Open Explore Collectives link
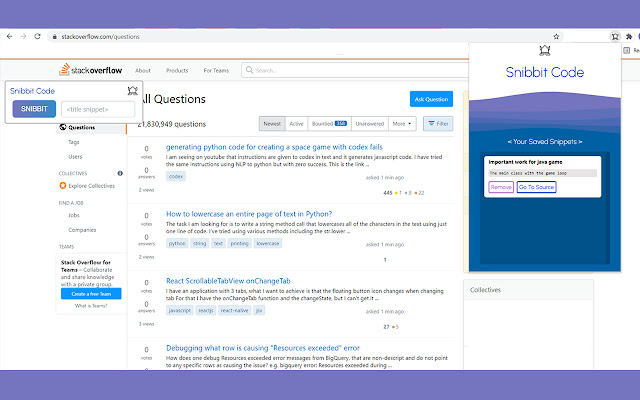The width and height of the screenshot is (640, 400). pos(91,186)
